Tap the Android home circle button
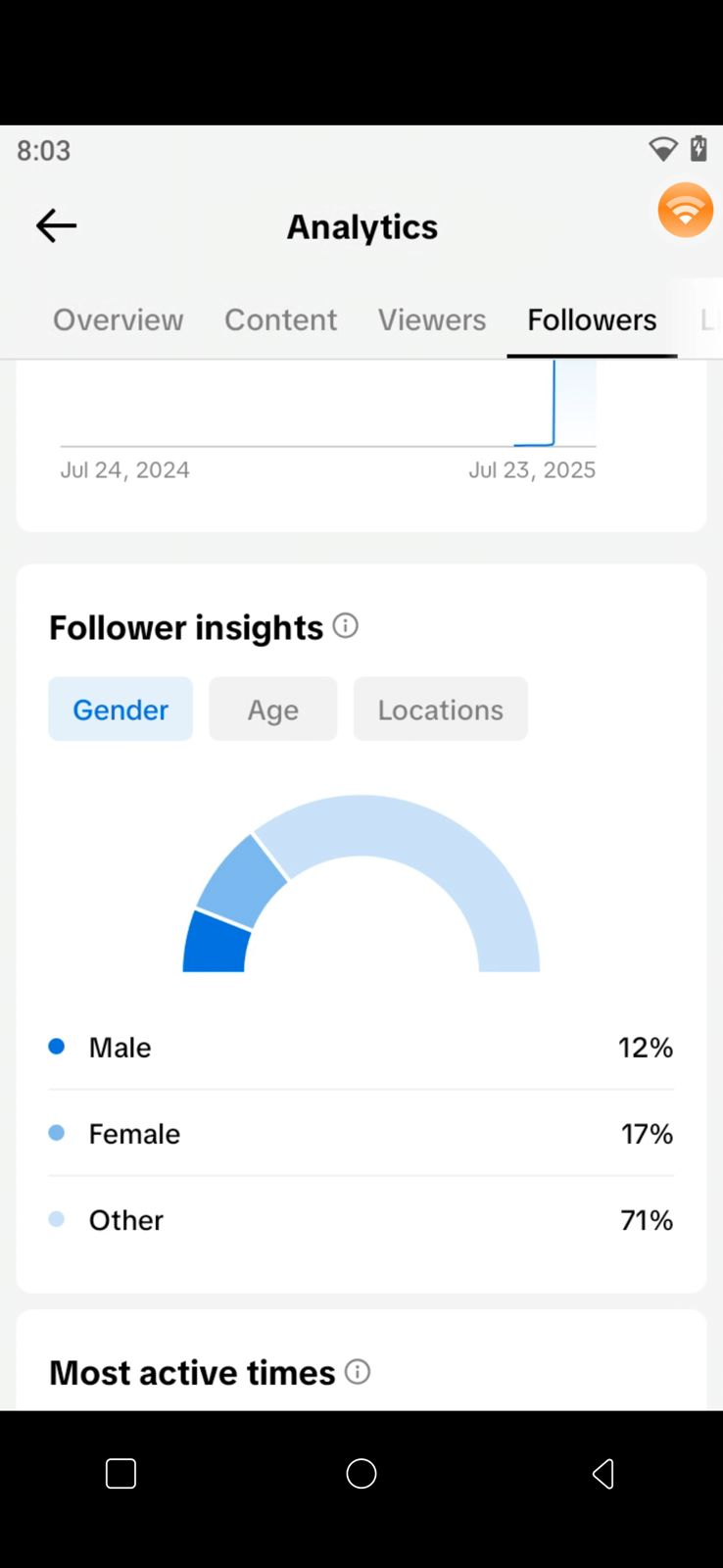The height and width of the screenshot is (1568, 723). [x=361, y=1474]
